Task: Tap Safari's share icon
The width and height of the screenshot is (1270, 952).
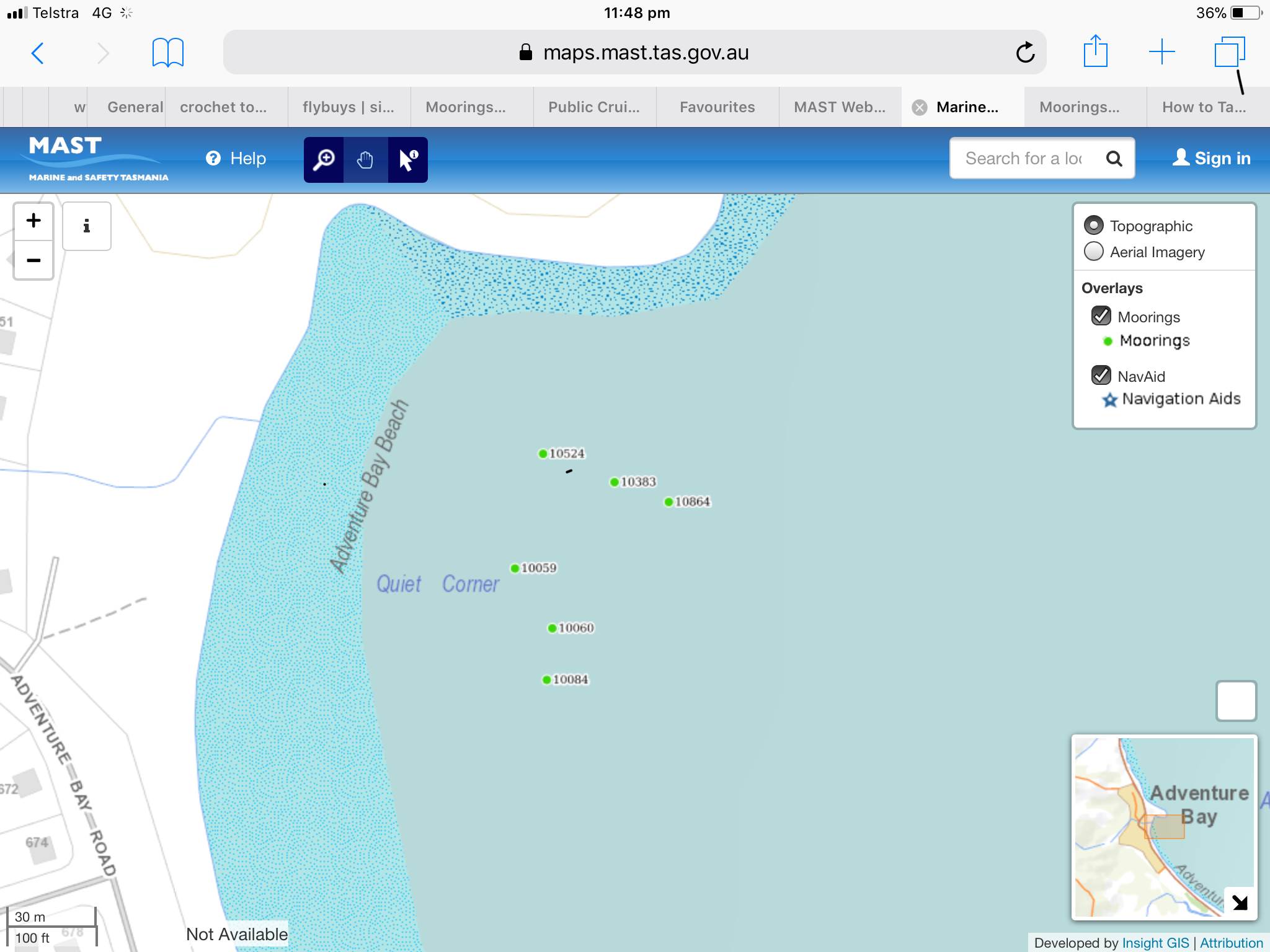Action: coord(1095,51)
